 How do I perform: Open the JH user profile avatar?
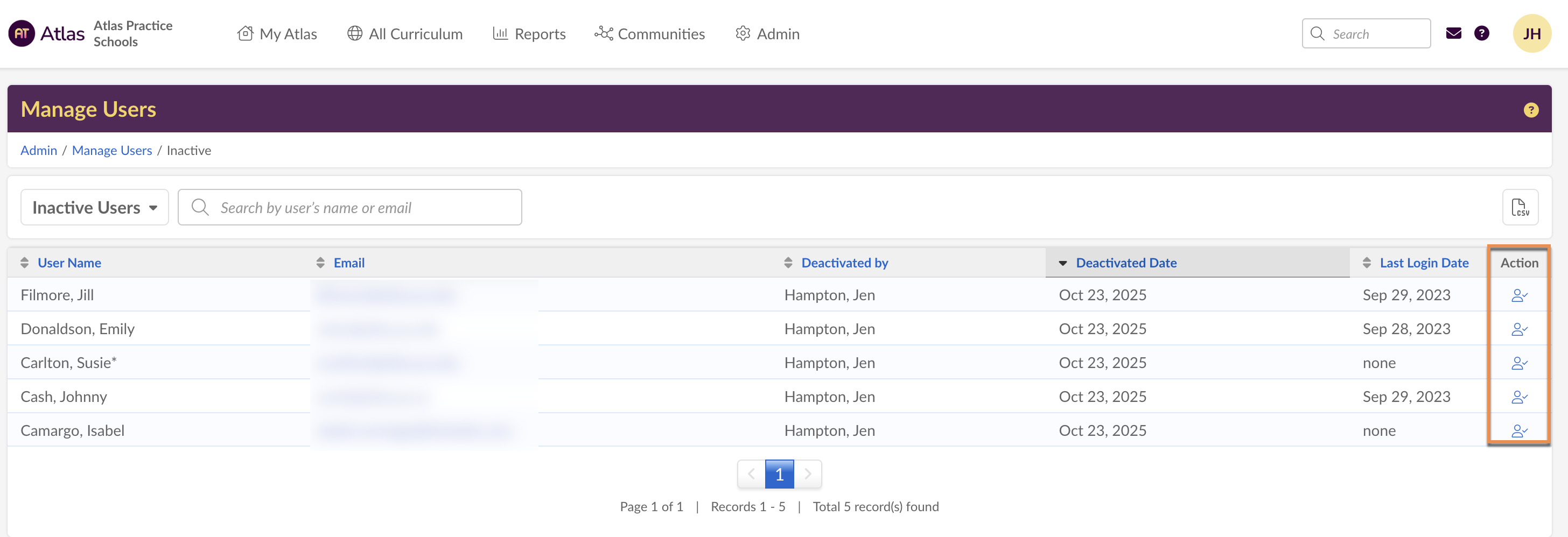1531,33
